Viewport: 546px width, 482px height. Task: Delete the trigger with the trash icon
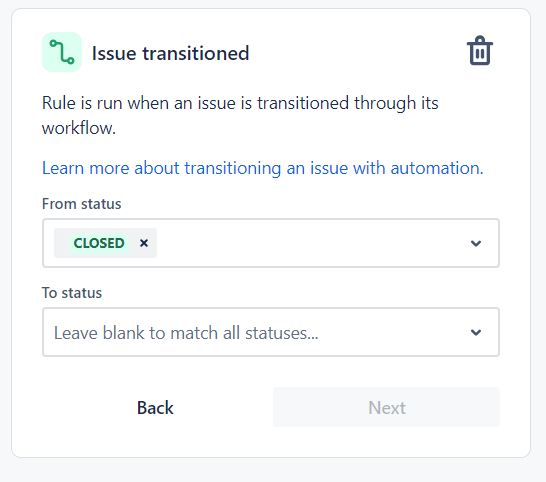[x=479, y=51]
